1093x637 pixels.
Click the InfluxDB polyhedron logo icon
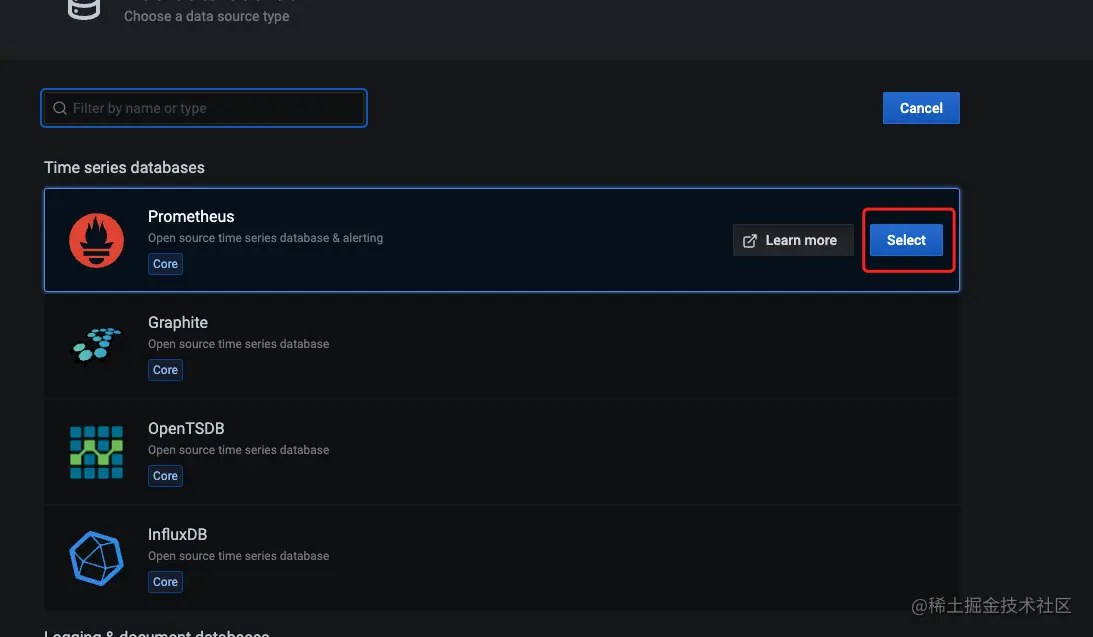click(96, 558)
